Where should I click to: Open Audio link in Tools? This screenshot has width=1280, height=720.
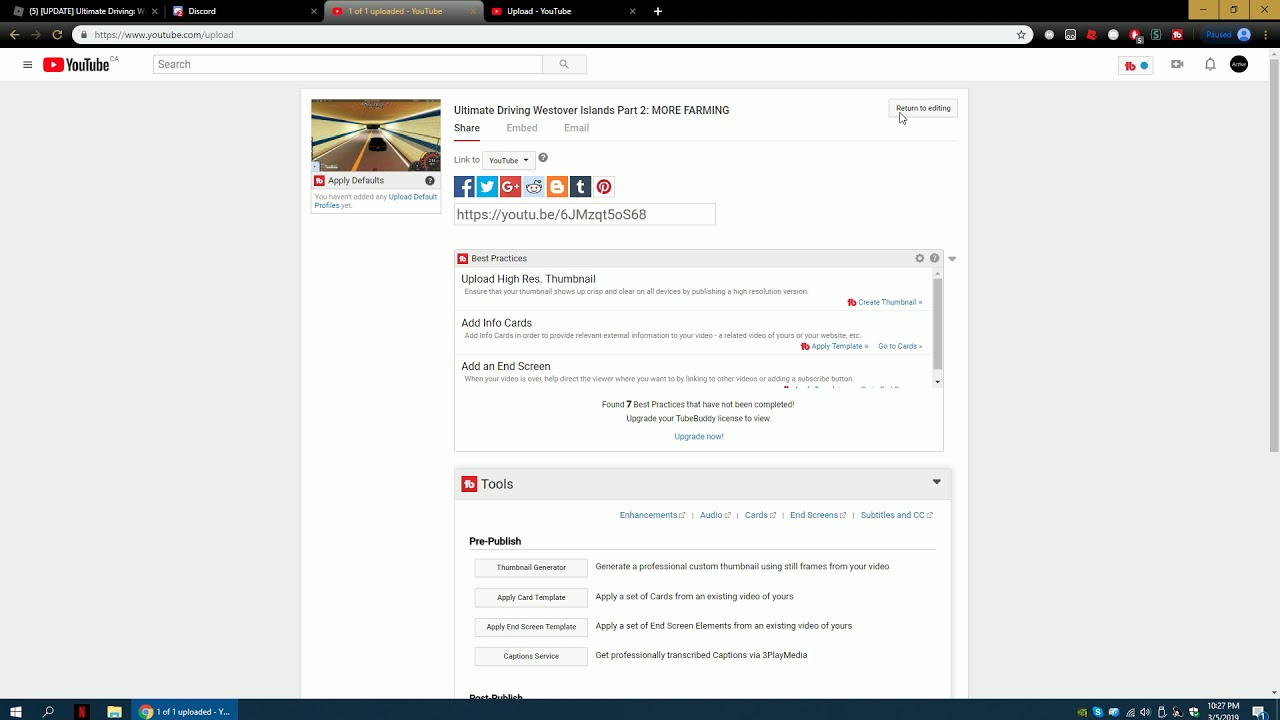[715, 515]
